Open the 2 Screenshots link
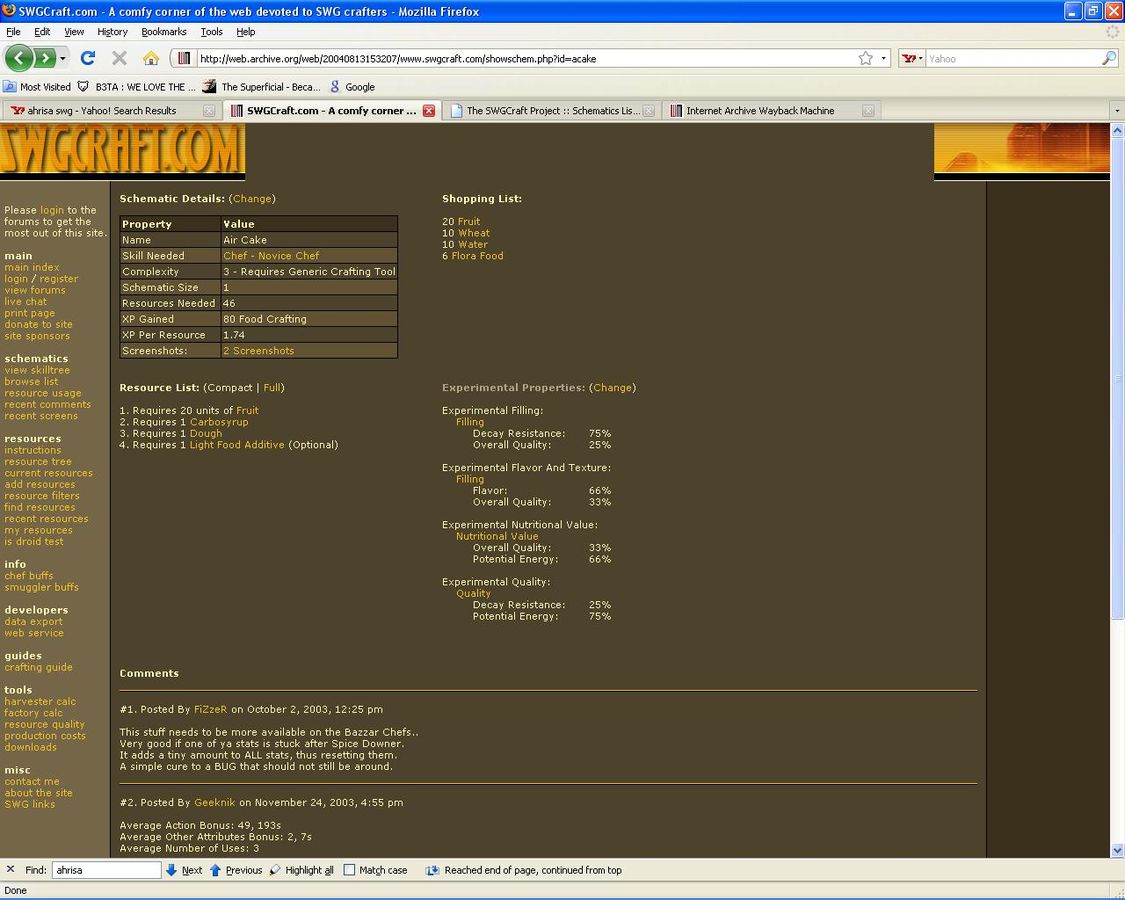The width and height of the screenshot is (1125, 900). (x=258, y=351)
